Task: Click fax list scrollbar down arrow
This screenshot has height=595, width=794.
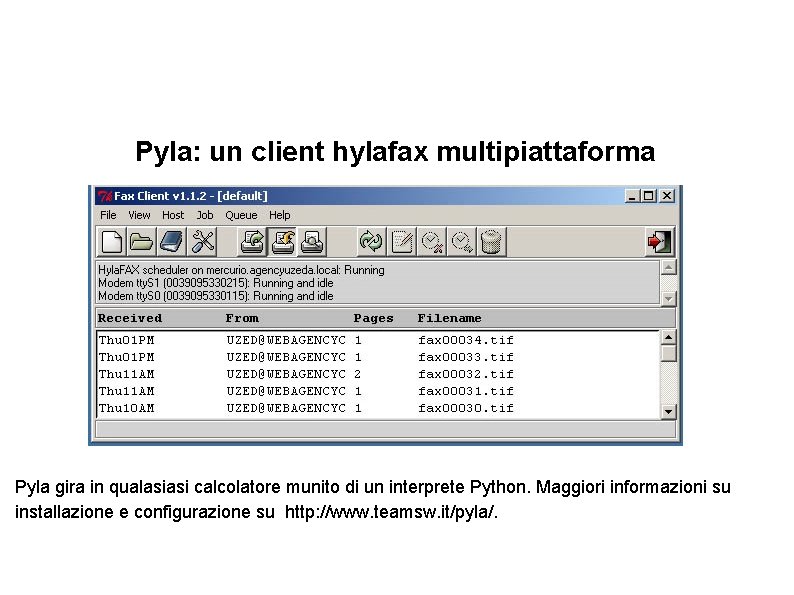Action: (x=669, y=412)
